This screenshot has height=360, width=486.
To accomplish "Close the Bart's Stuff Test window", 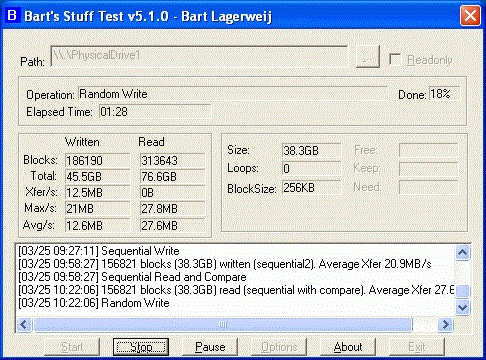I will 470,15.
